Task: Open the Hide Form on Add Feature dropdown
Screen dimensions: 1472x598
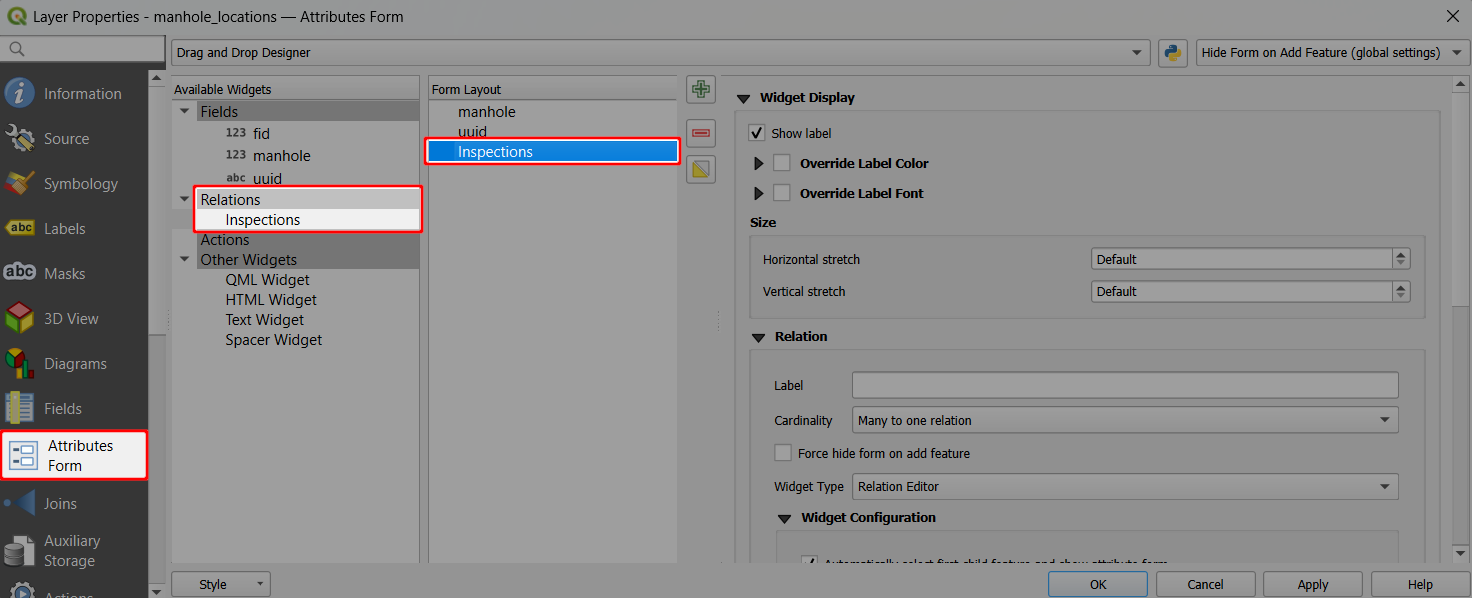Action: pyautogui.click(x=1331, y=52)
